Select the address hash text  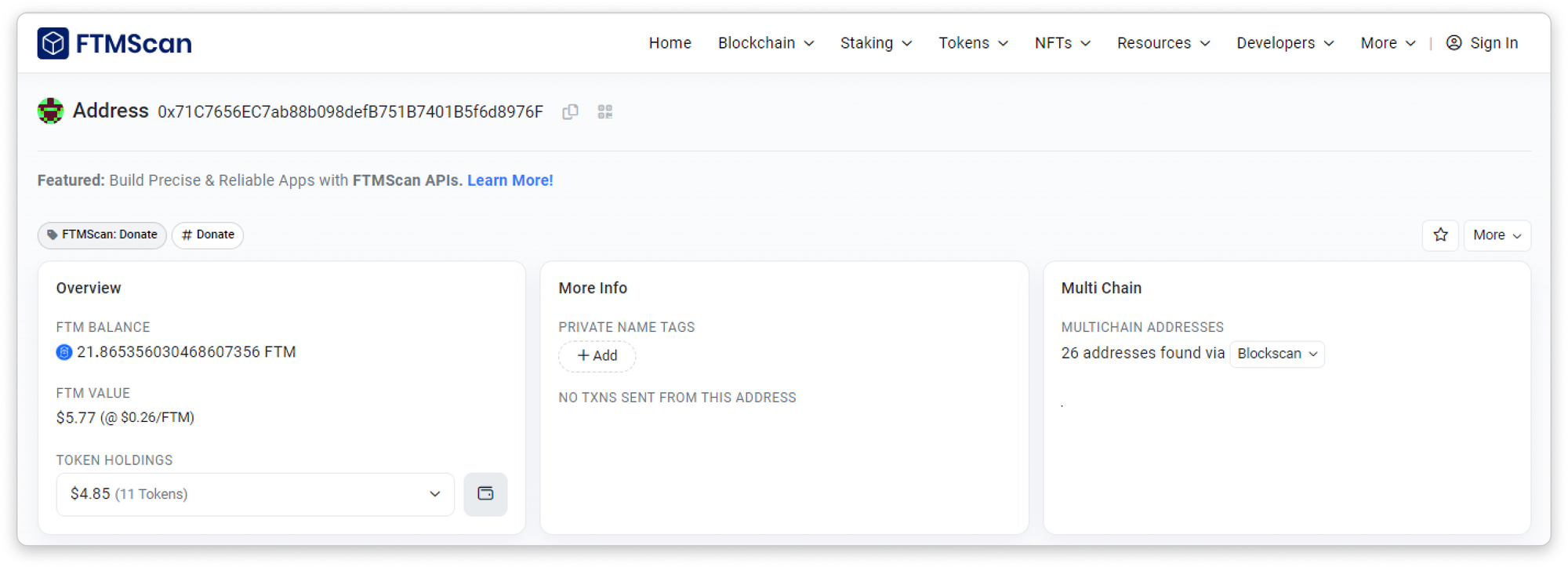(350, 112)
